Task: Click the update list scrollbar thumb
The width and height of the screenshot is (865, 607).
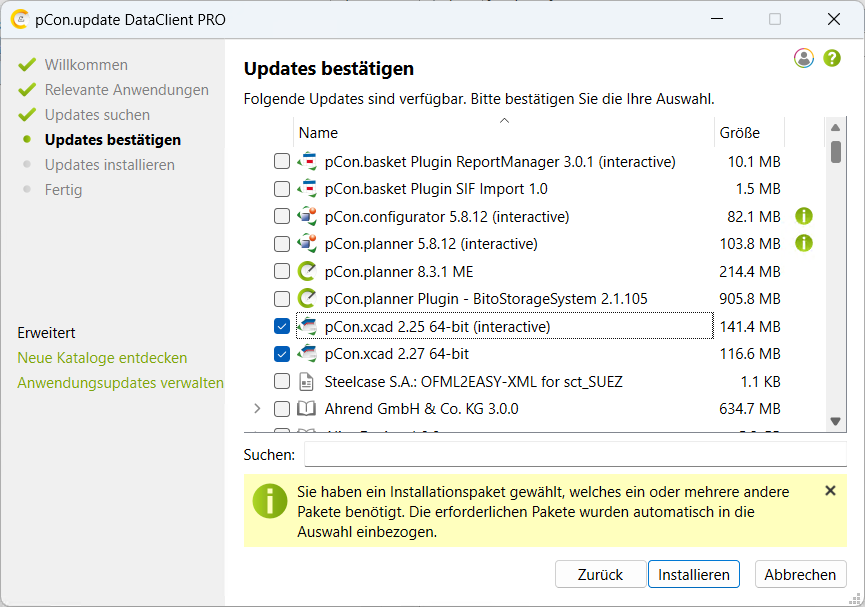Action: click(836, 152)
